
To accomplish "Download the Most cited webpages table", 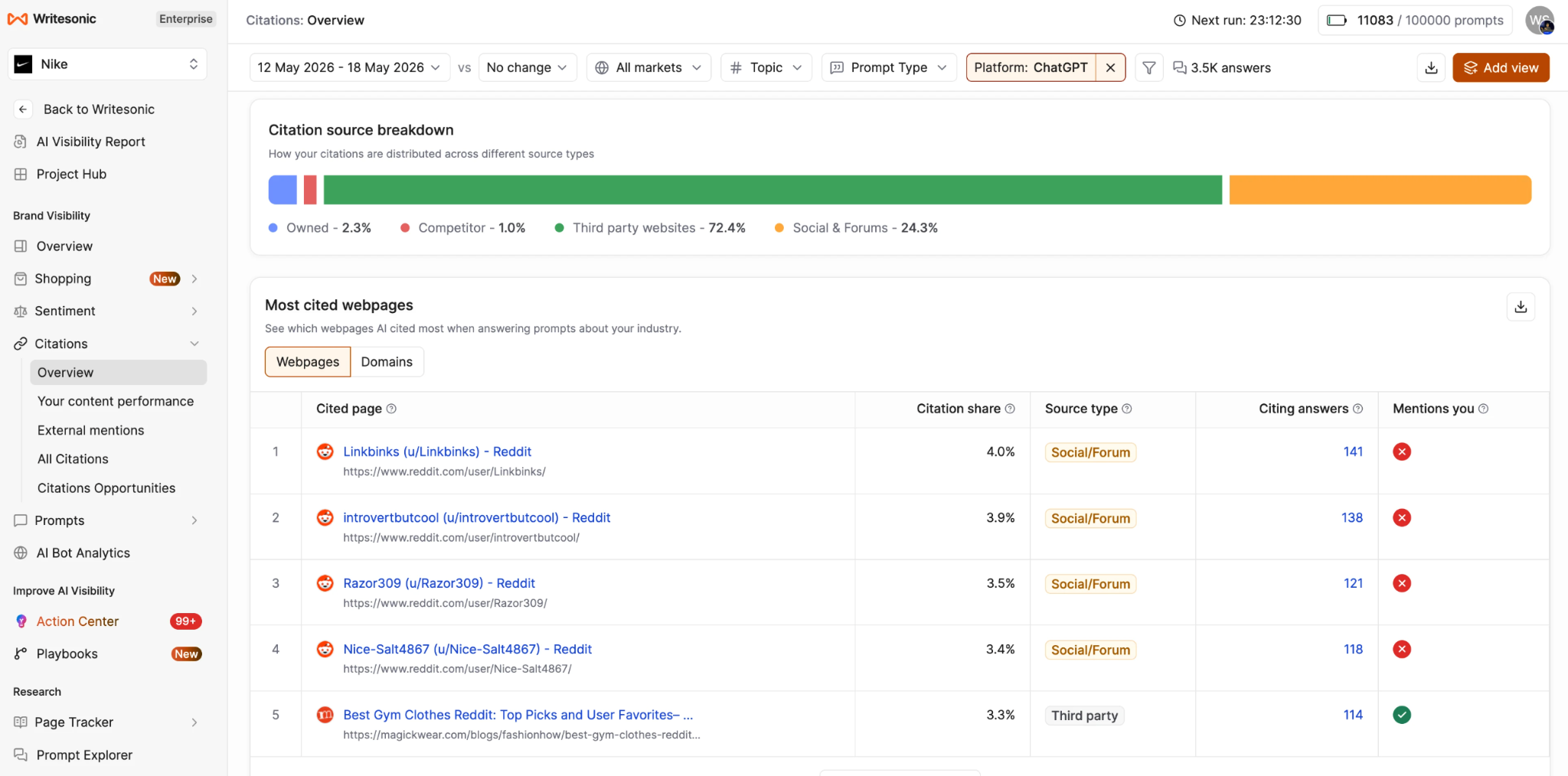I will 1521,307.
